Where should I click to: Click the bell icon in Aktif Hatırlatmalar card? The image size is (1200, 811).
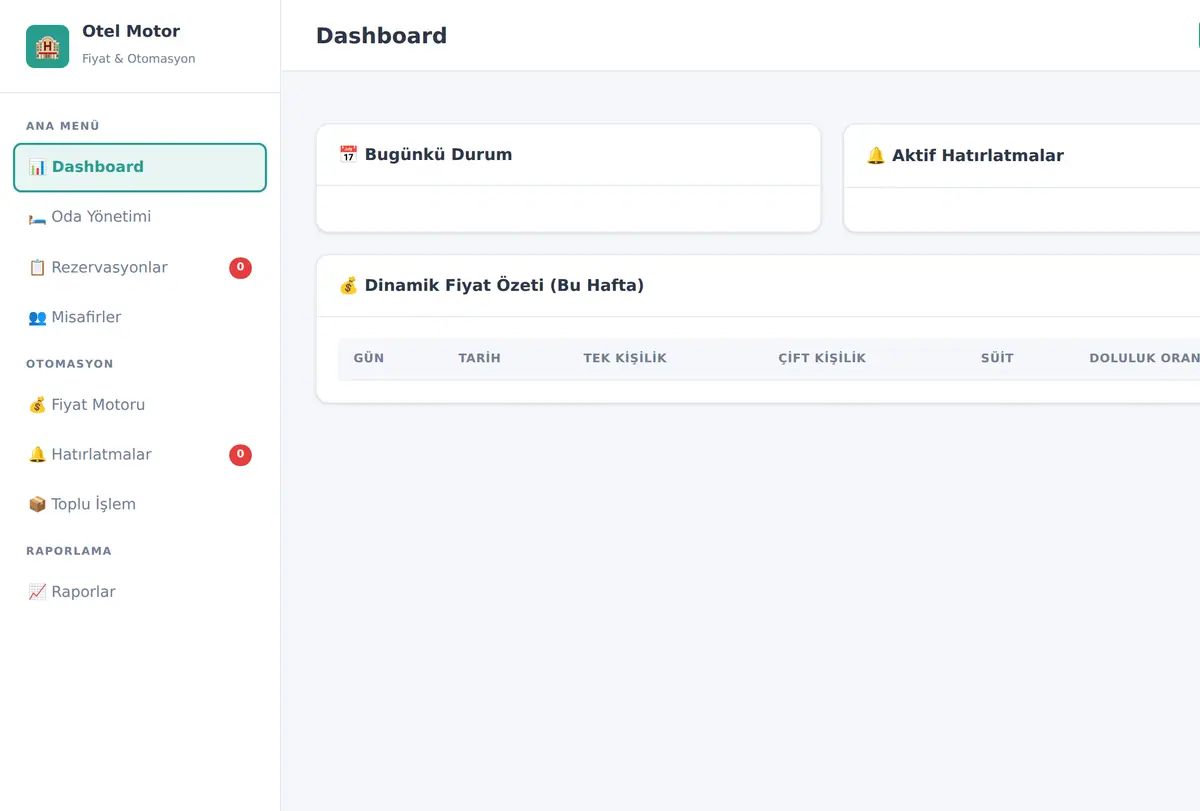pos(876,156)
